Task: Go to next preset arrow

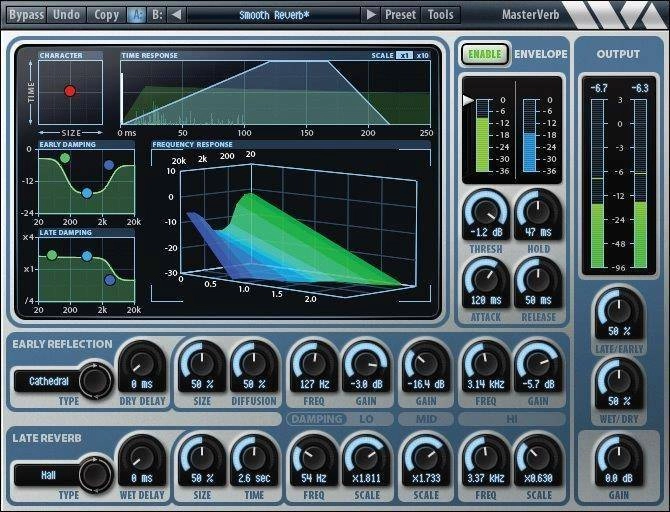Action: pyautogui.click(x=371, y=15)
